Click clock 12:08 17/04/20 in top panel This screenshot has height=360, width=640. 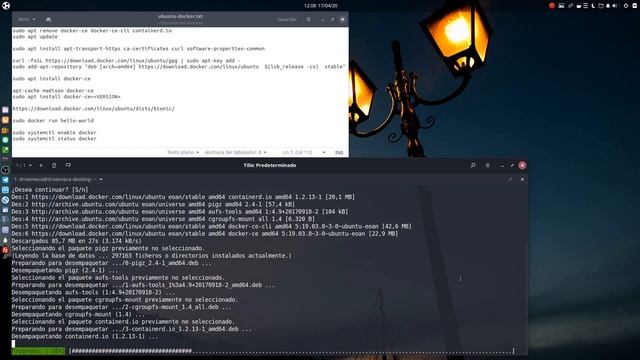pyautogui.click(x=320, y=6)
